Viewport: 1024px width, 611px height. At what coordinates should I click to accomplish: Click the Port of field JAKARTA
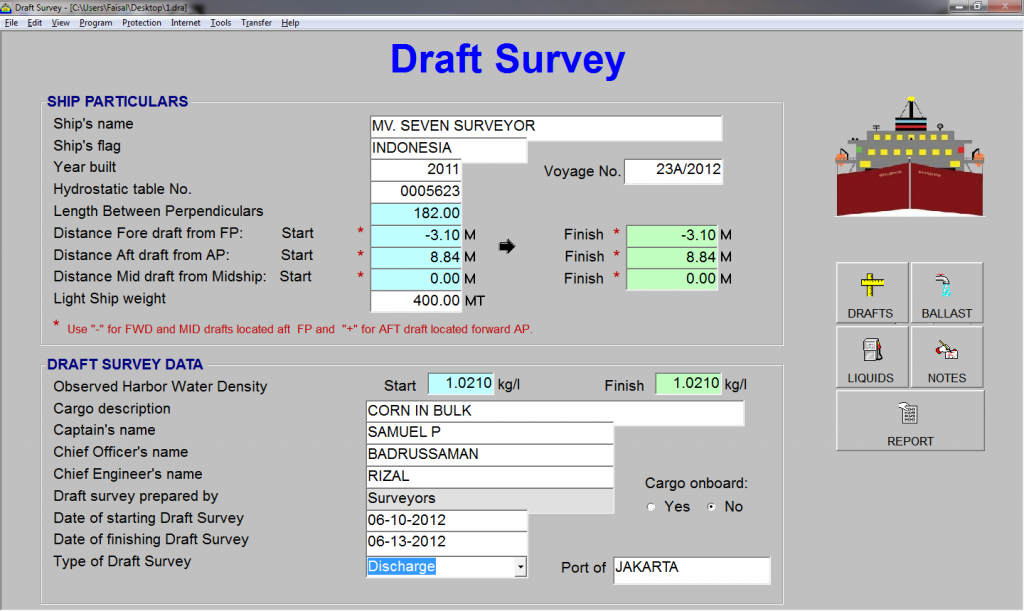(x=692, y=569)
